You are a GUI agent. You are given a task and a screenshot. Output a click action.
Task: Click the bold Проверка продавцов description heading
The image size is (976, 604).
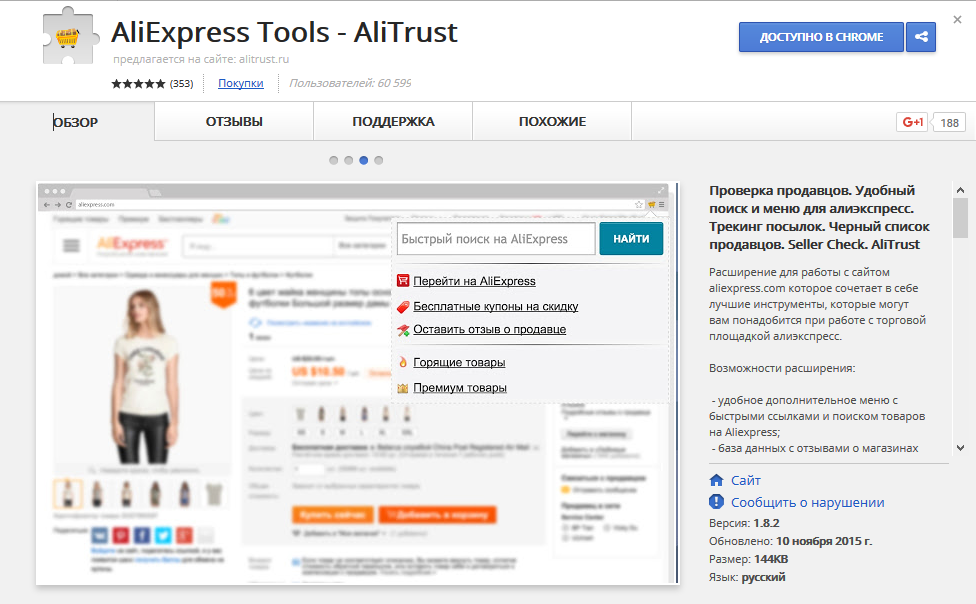click(819, 217)
